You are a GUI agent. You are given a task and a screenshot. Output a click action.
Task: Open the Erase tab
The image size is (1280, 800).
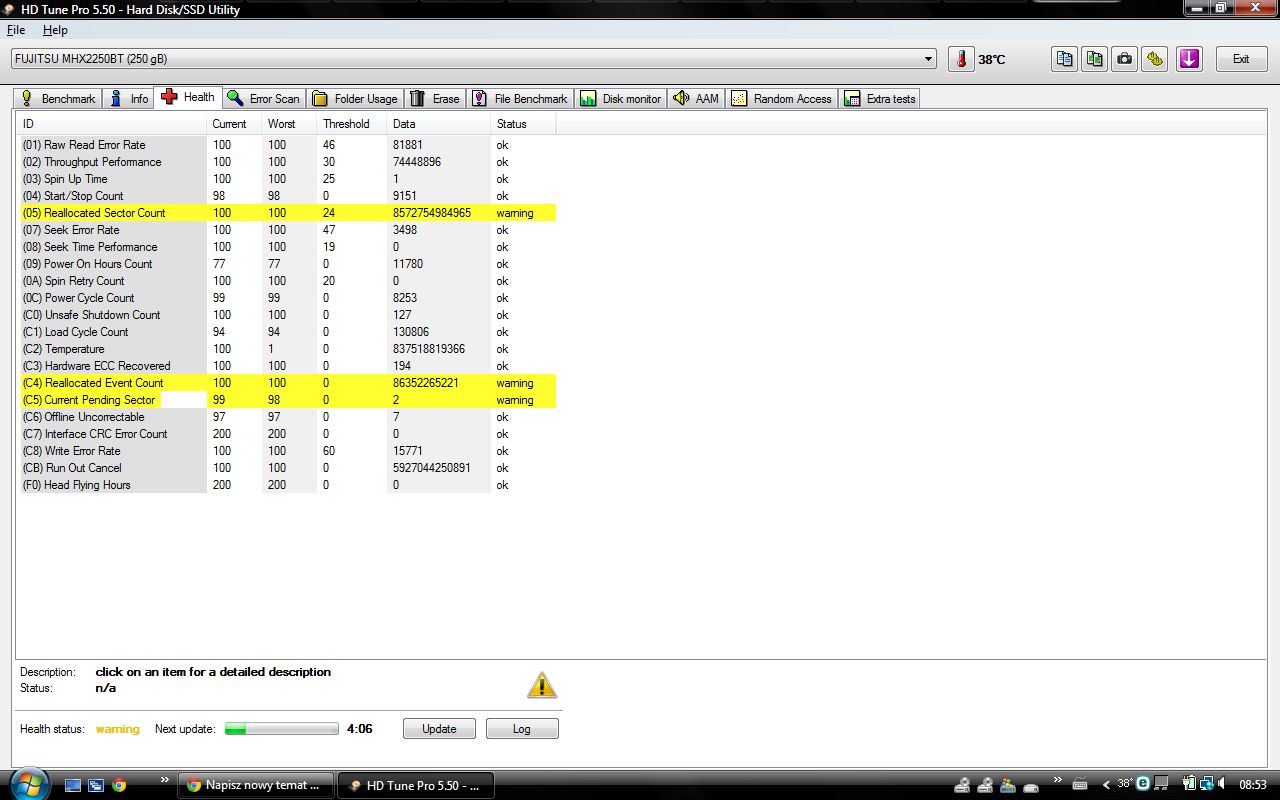pos(435,98)
